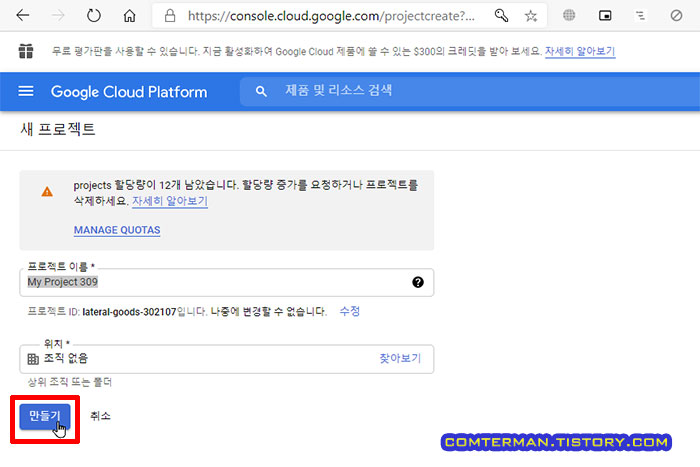Click 찾아보기 to browse locations

(x=400, y=358)
